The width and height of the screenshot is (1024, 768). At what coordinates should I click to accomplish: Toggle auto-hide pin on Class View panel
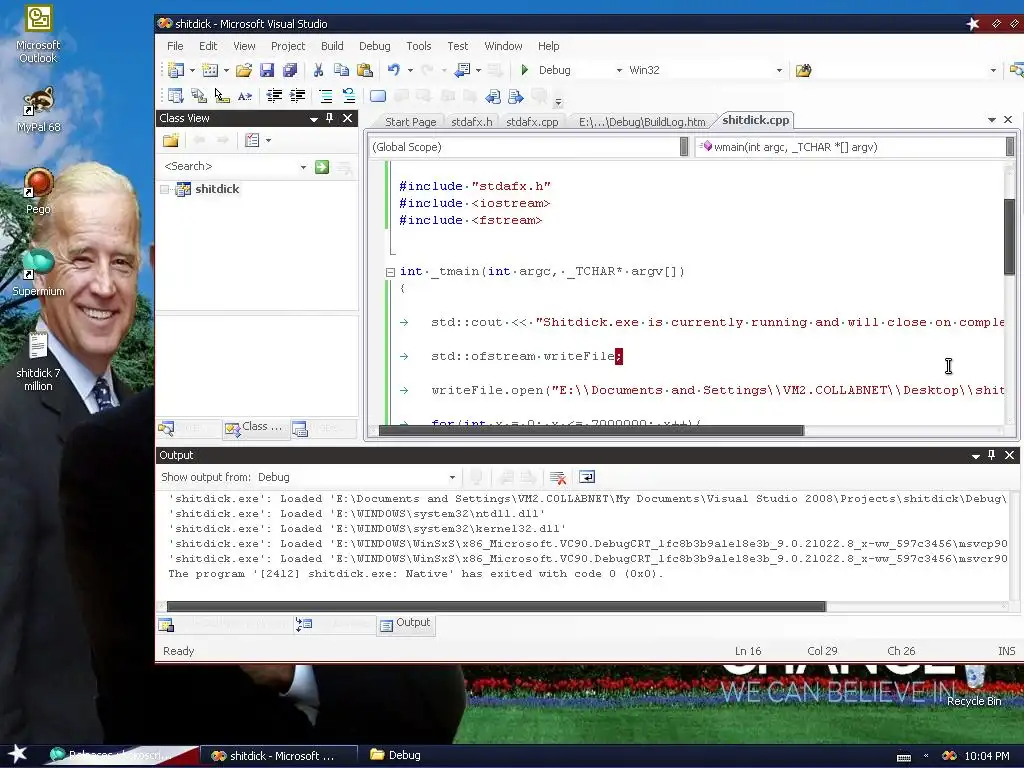[x=329, y=118]
